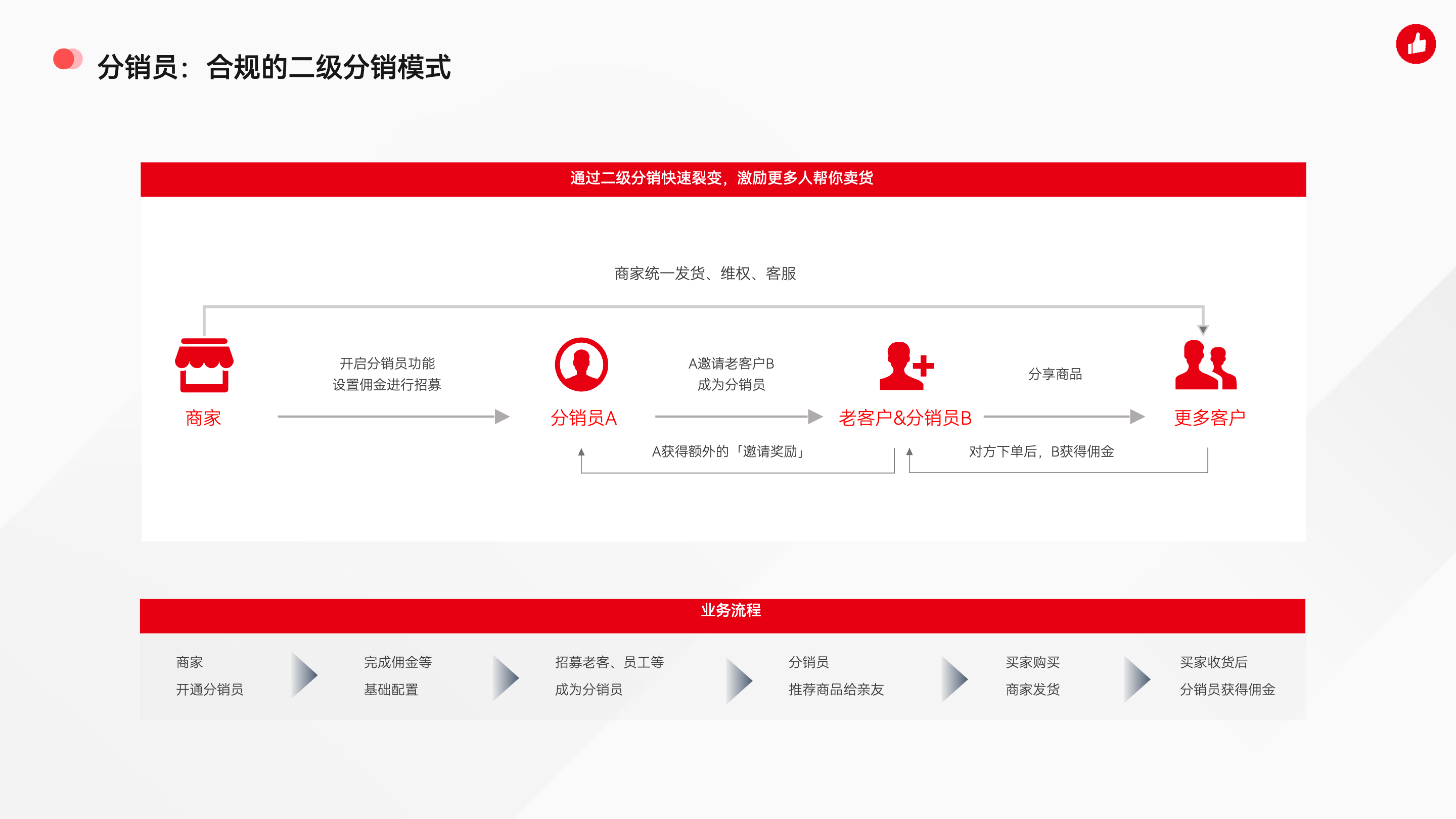Click the 分享商品 label
The width and height of the screenshot is (1456, 819).
[x=1055, y=374]
